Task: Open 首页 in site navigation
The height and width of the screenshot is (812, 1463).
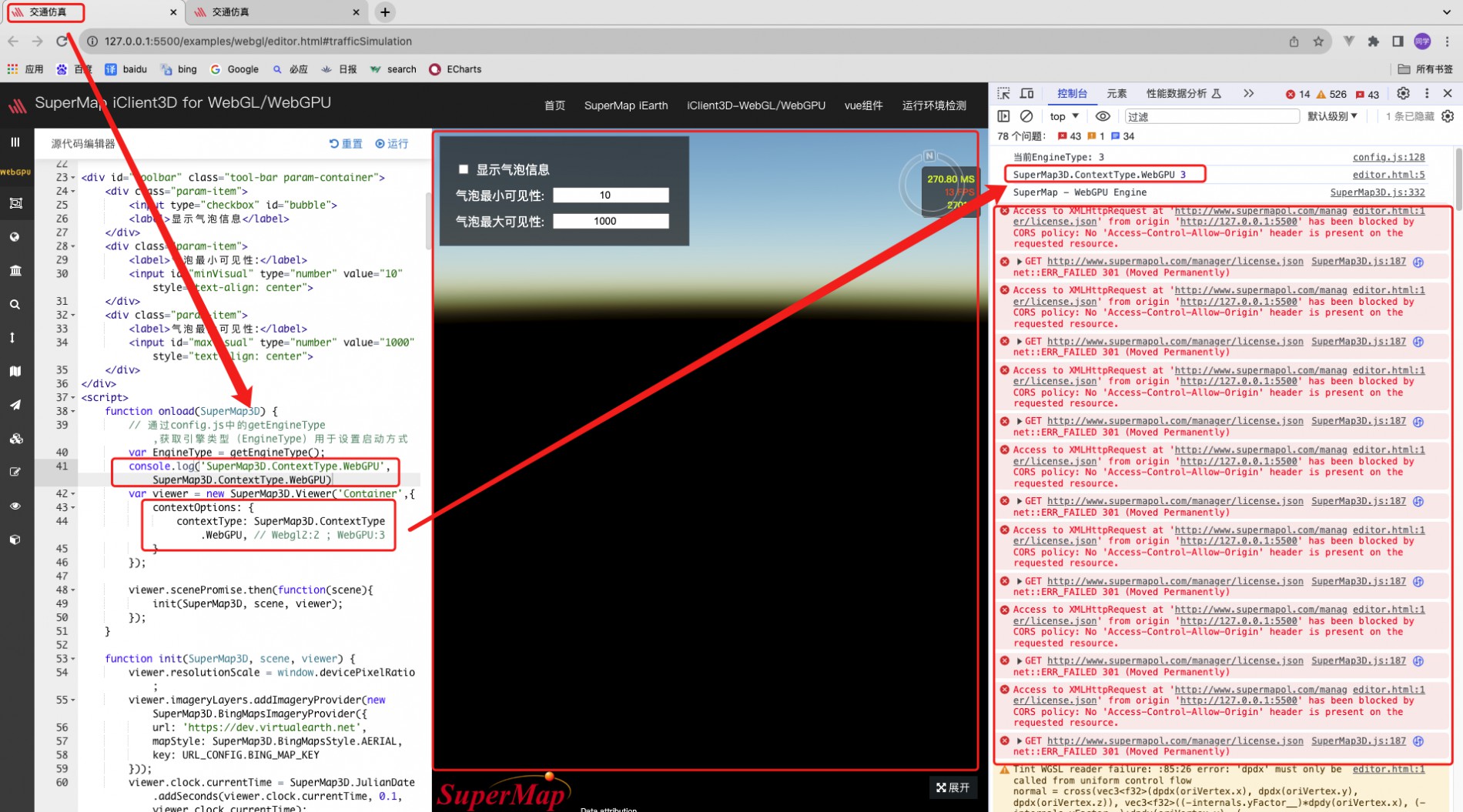Action: [554, 105]
